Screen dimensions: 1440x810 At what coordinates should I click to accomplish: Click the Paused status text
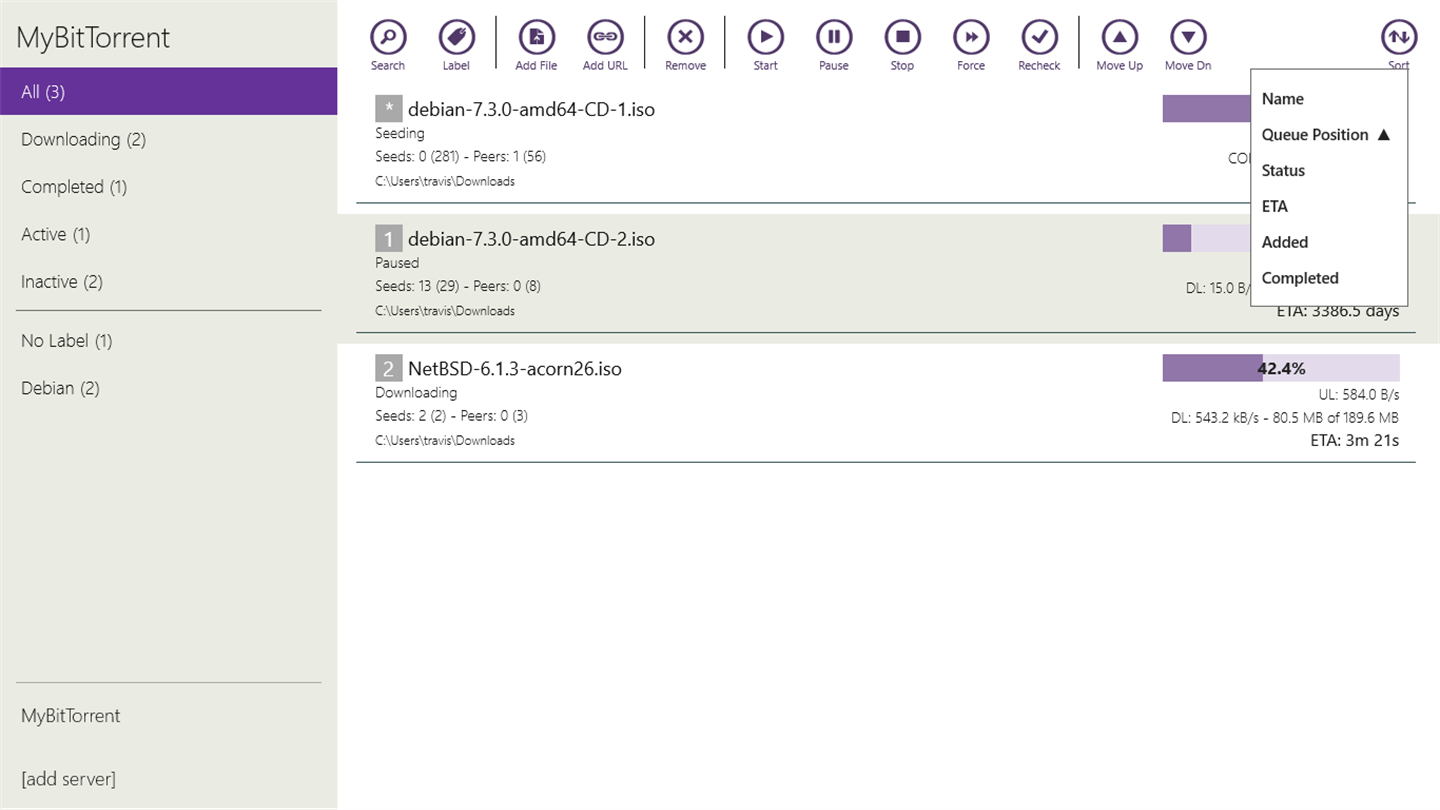point(397,263)
